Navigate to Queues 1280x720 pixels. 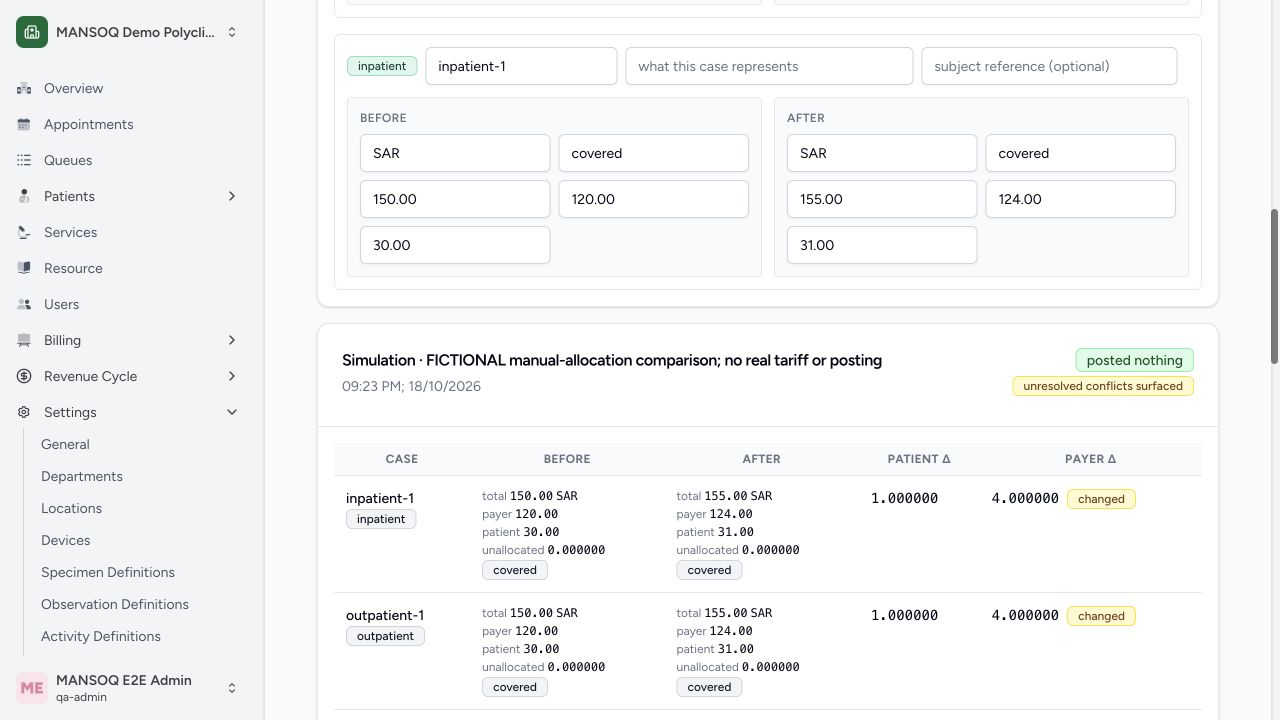pos(68,160)
